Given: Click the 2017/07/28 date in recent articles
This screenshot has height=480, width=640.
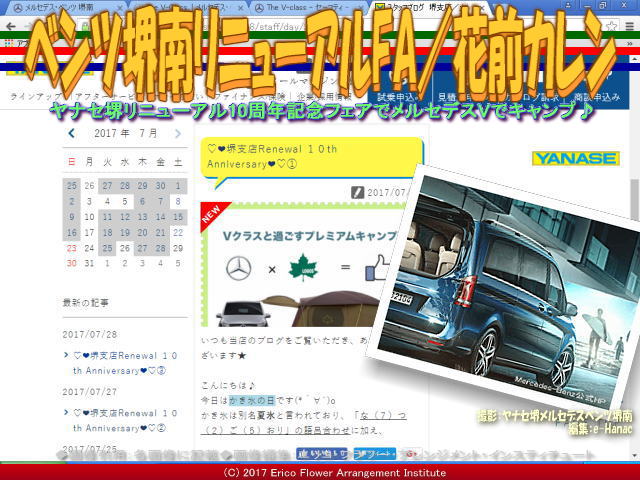Looking at the screenshot, I should click(90, 335).
